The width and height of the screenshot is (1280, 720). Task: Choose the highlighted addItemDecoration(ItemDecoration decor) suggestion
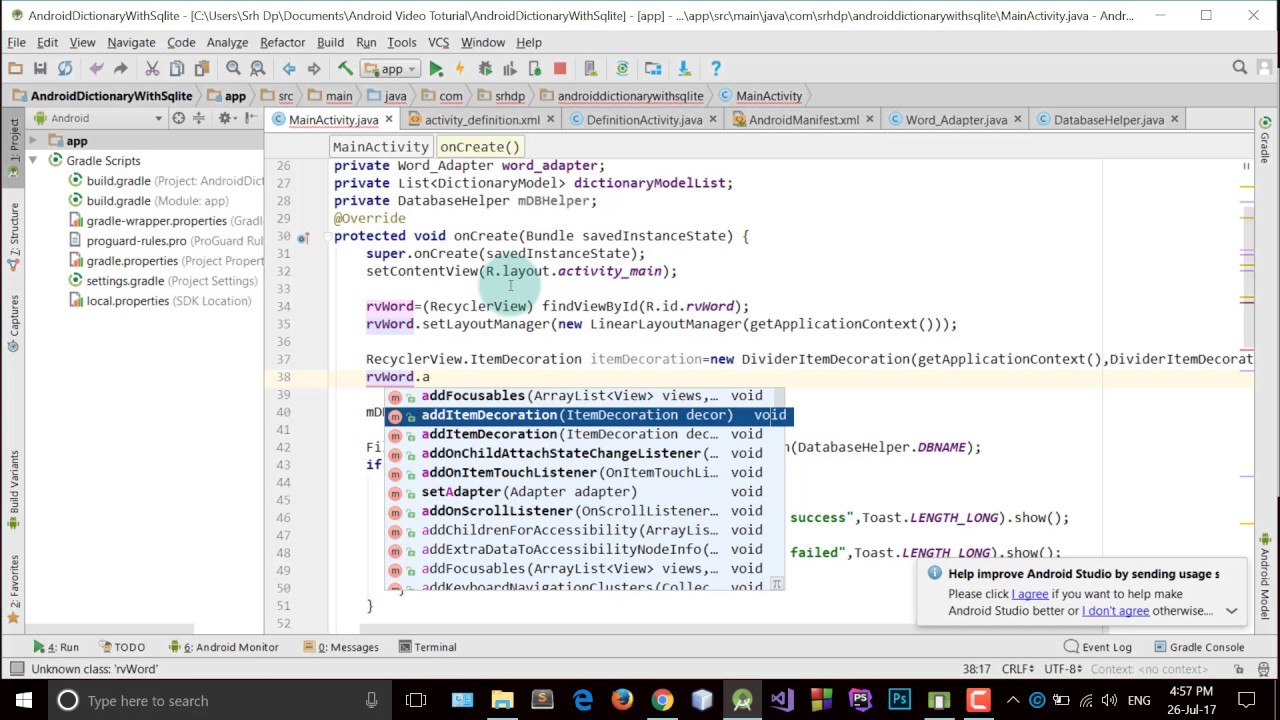589,415
